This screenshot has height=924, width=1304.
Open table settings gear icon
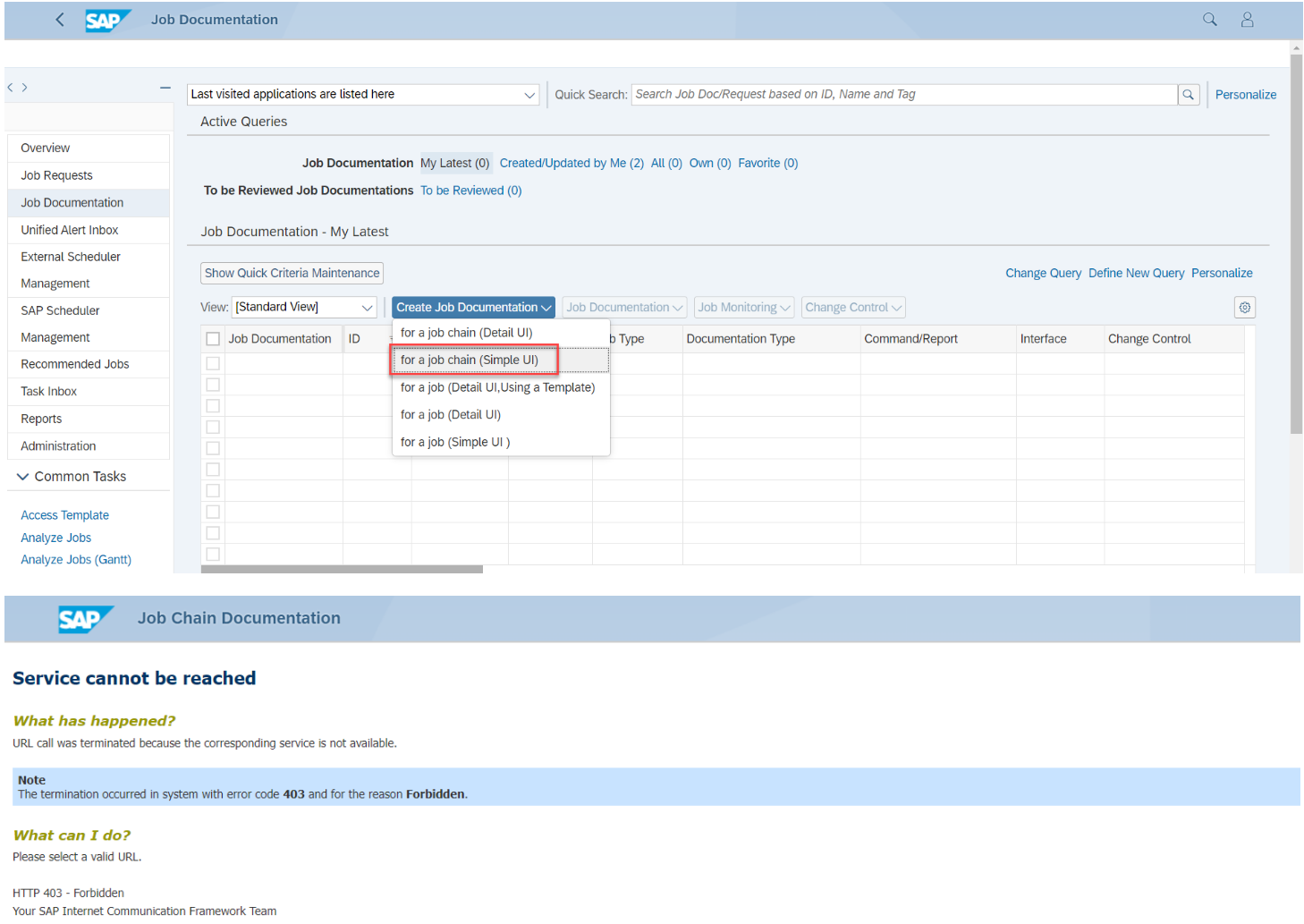coord(1244,308)
